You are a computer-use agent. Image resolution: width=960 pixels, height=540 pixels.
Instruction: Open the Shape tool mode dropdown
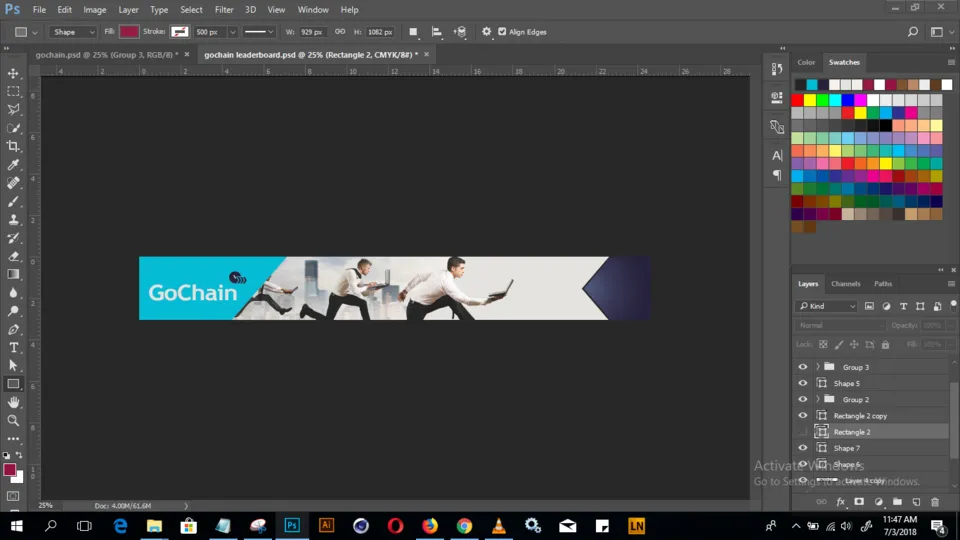[x=73, y=32]
